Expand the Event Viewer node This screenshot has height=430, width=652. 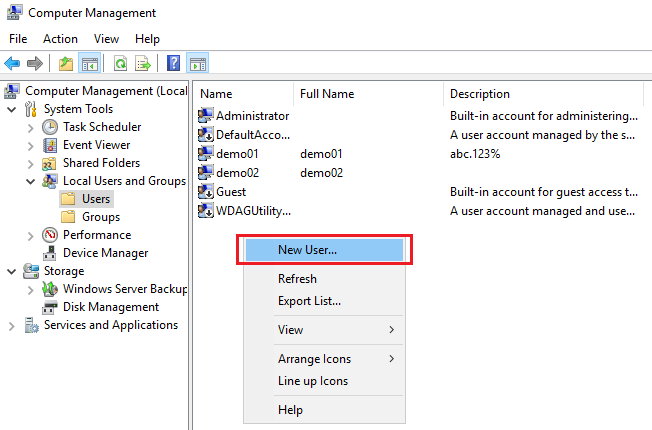(x=30, y=146)
